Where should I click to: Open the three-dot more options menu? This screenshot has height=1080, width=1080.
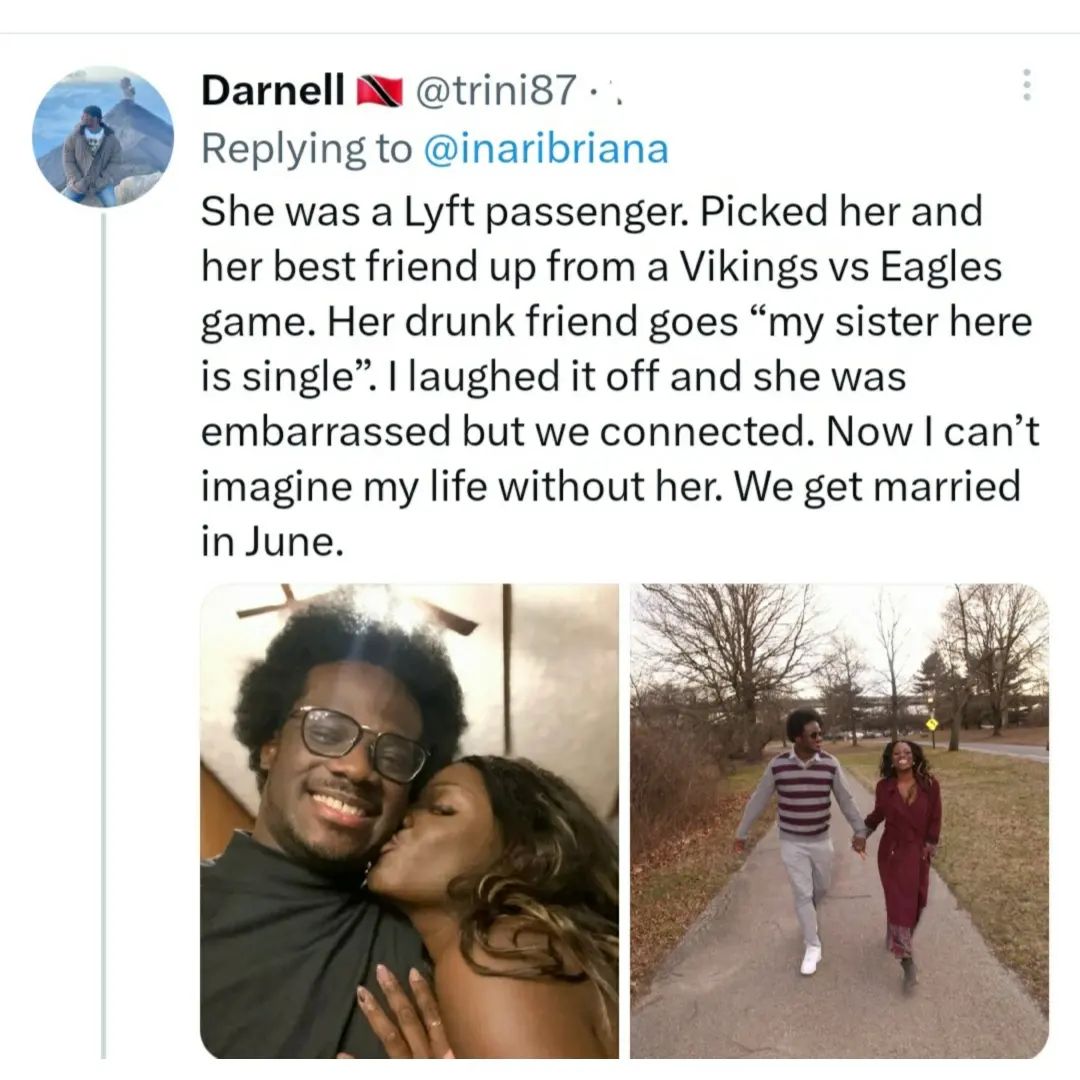[x=1026, y=85]
